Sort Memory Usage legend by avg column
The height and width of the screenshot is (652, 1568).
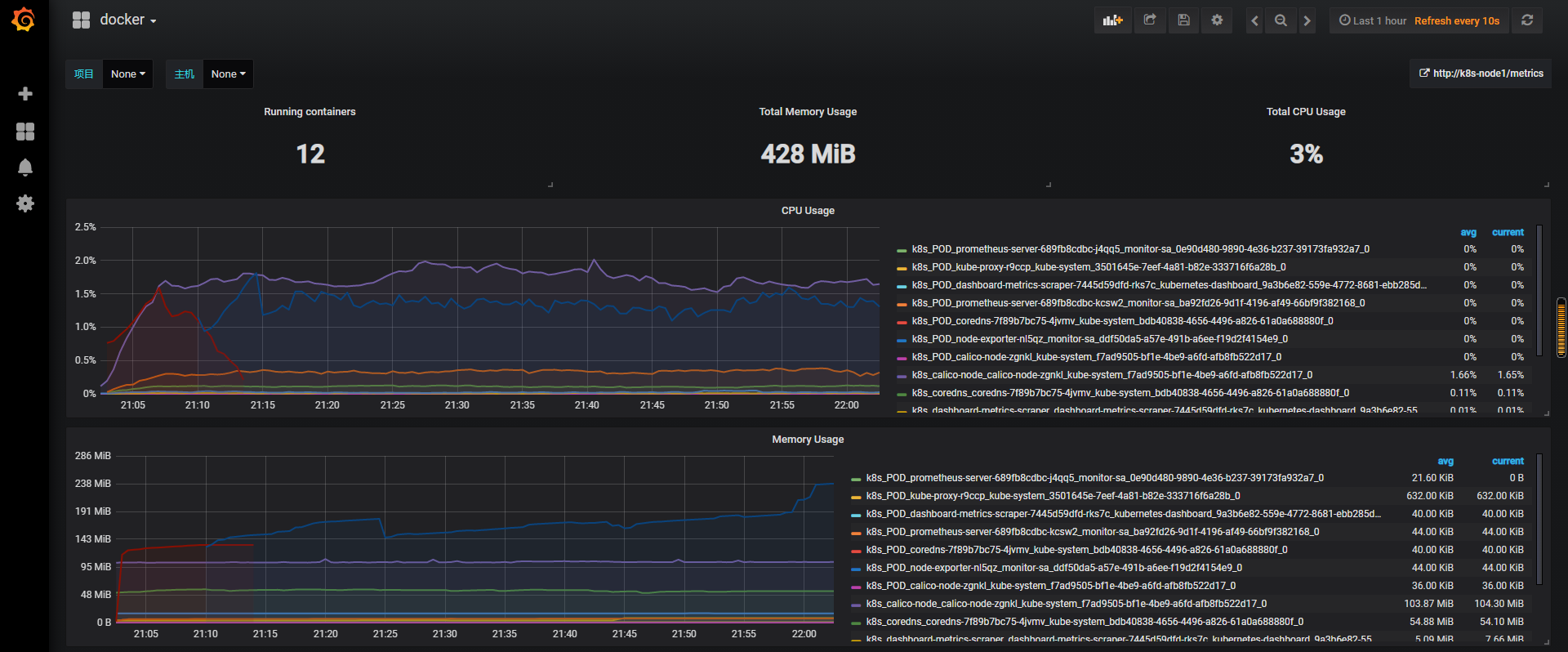[1445, 462]
